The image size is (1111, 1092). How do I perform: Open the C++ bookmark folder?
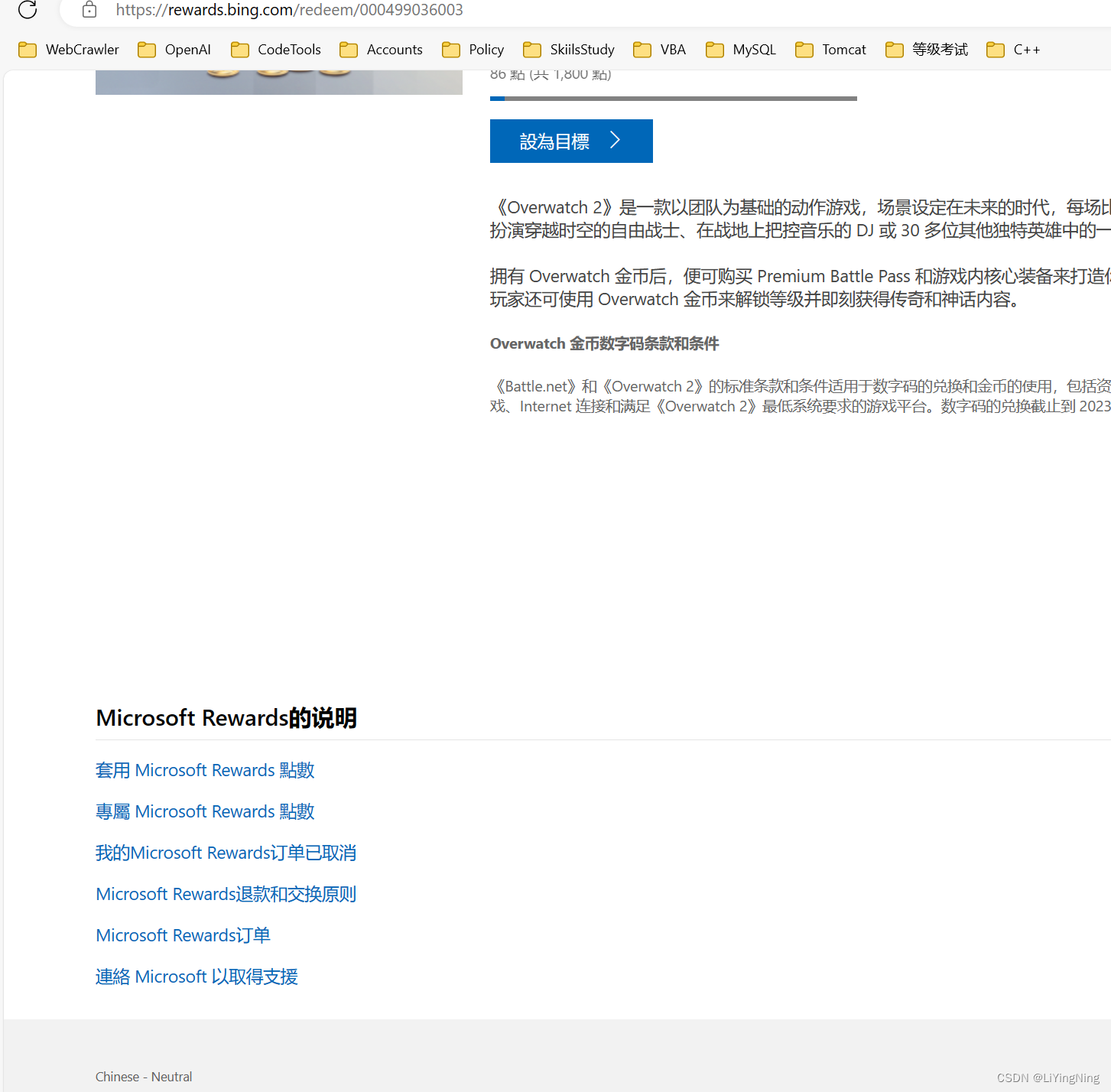click(1013, 50)
